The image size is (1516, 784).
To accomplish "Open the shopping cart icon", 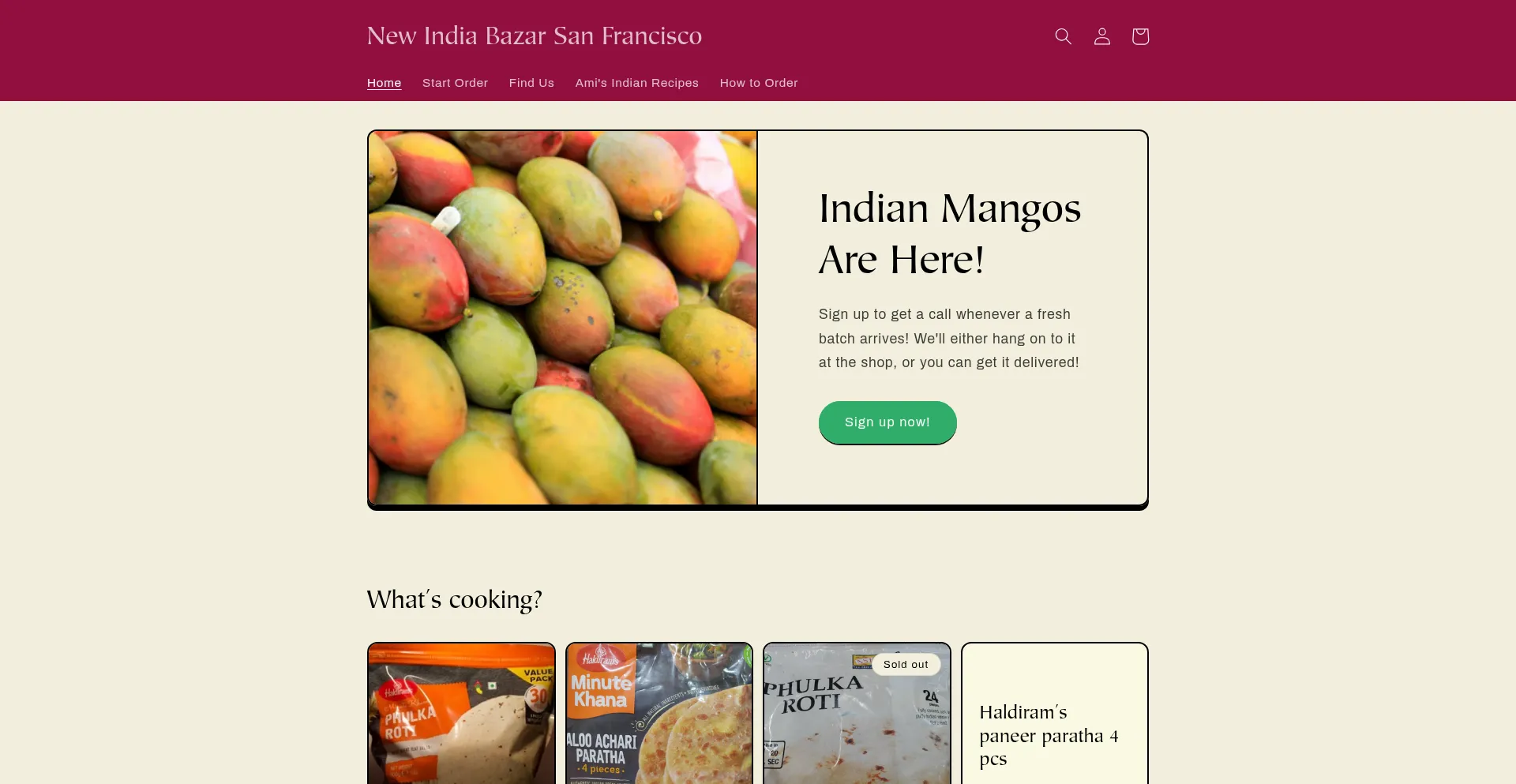I will pyautogui.click(x=1140, y=36).
